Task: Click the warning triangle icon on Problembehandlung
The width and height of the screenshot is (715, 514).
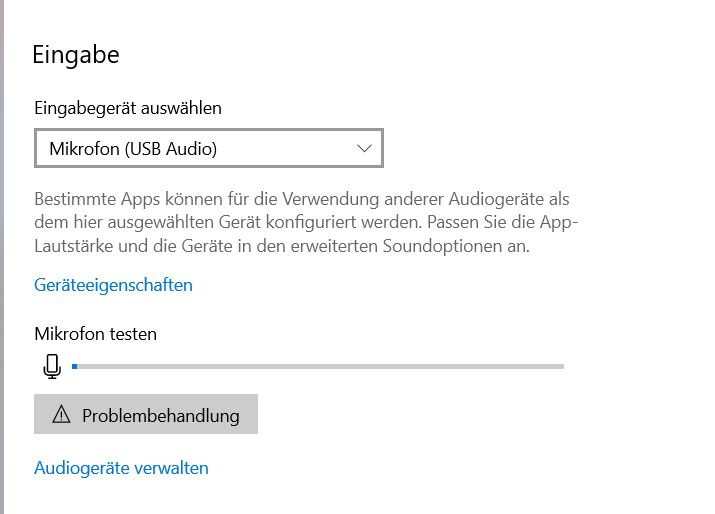Action: 61,415
